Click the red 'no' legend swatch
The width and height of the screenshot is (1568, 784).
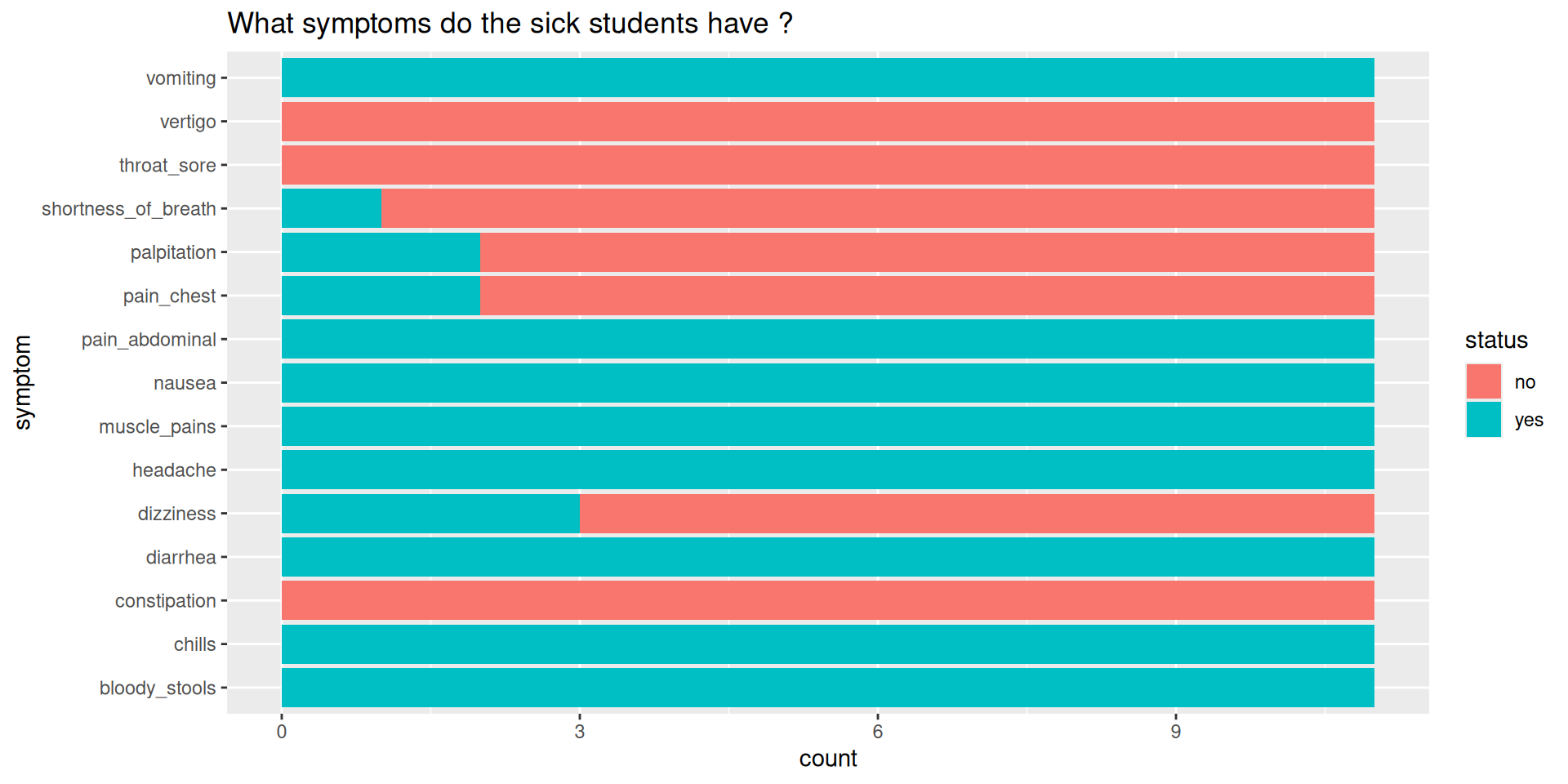(x=1483, y=381)
